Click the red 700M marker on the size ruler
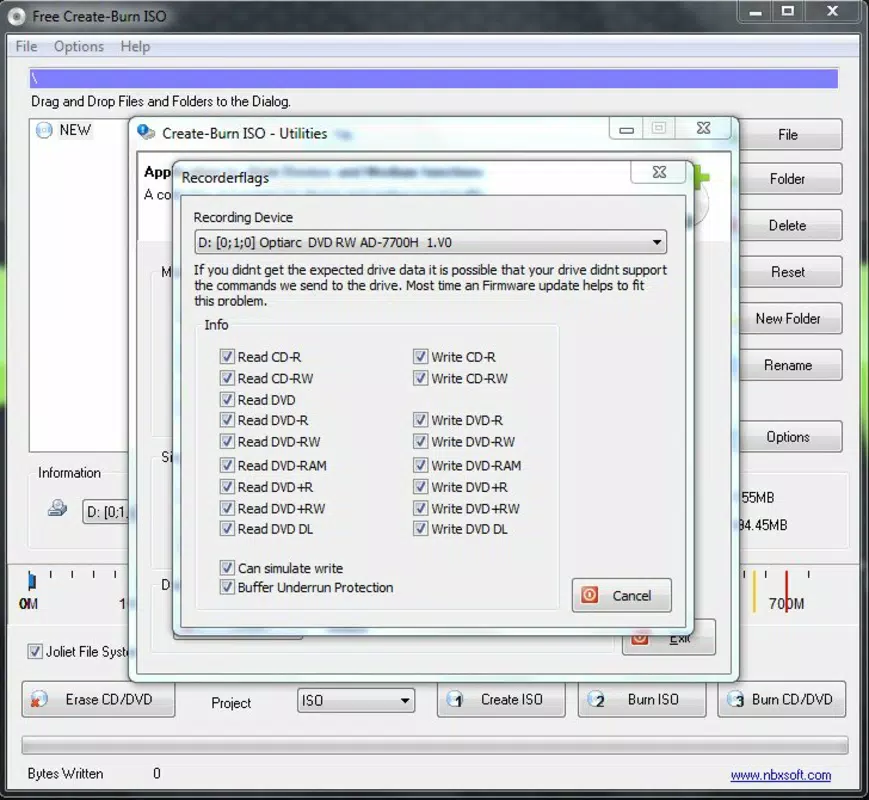The width and height of the screenshot is (869, 800). 786,590
